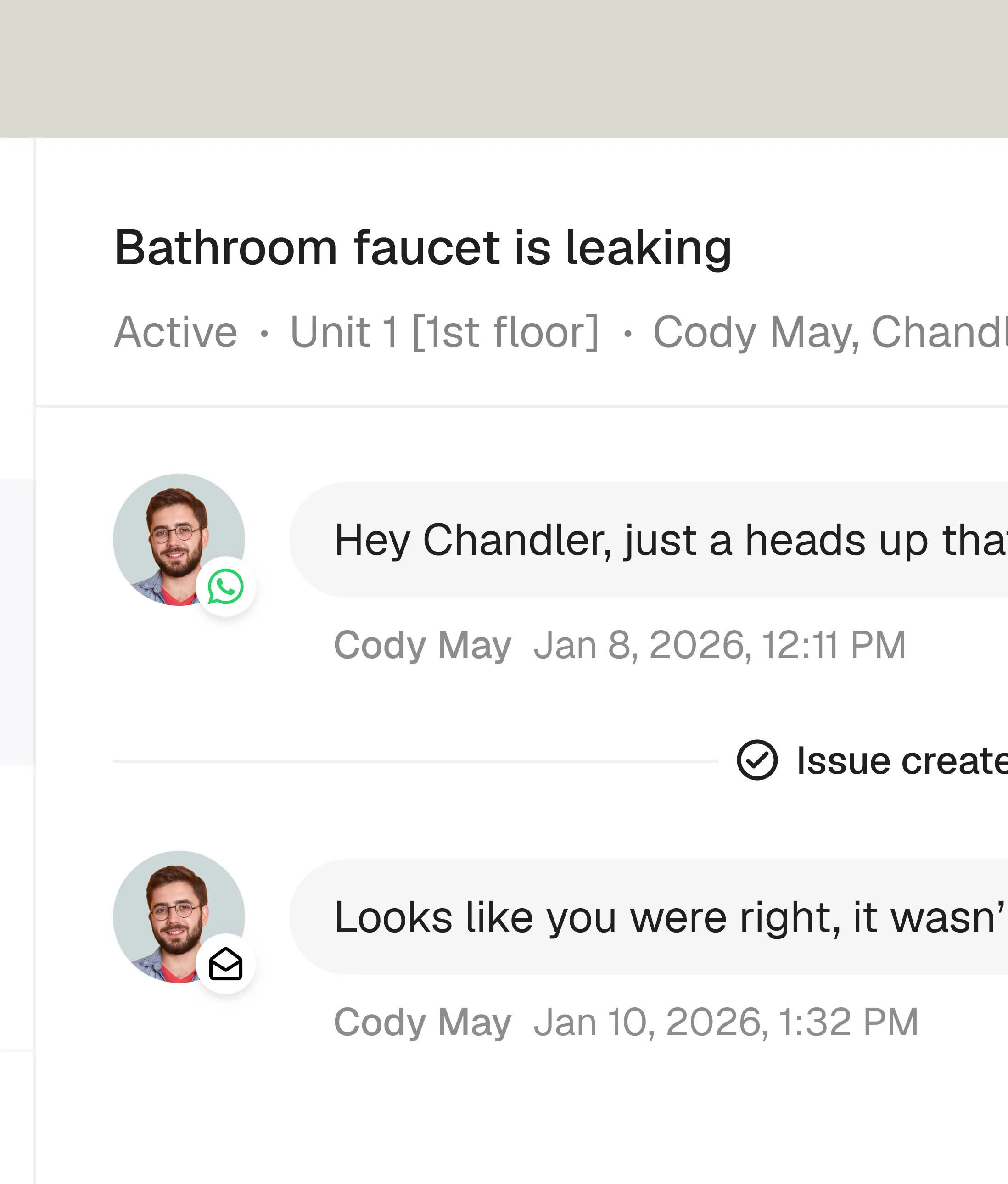
Task: Click the Jan 10, 2026, 1:32 PM timestamp
Action: (726, 1022)
